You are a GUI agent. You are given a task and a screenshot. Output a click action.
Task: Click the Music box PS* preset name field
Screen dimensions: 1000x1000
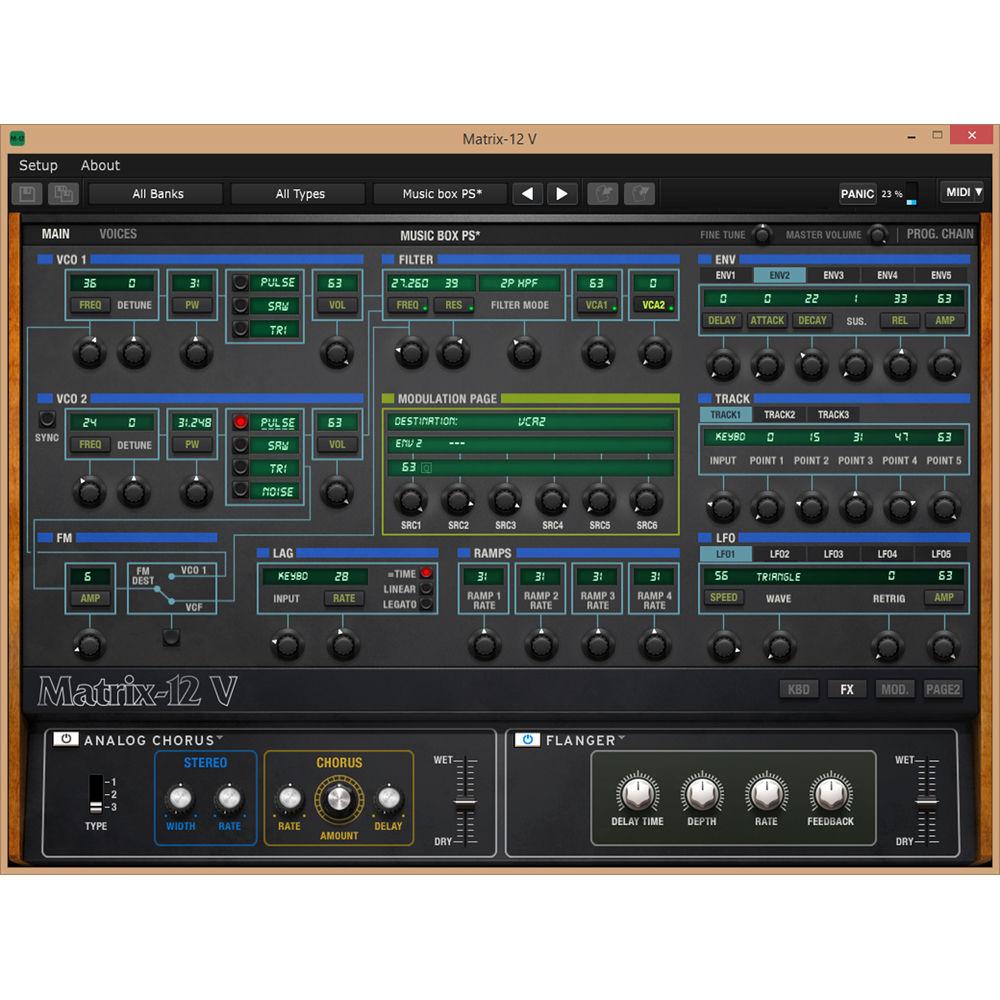click(439, 193)
